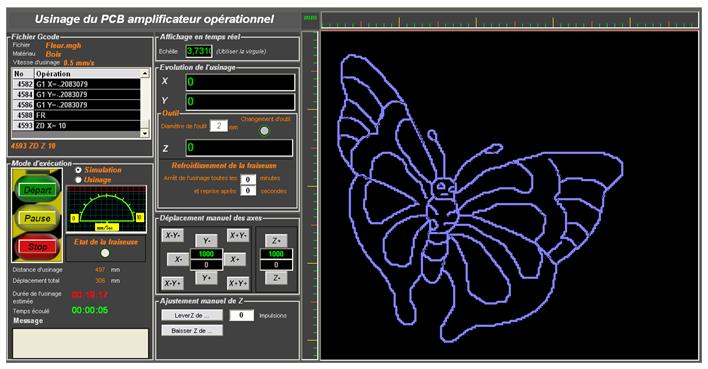
Task: Set cooling resume seconds field
Action: pyautogui.click(x=248, y=191)
